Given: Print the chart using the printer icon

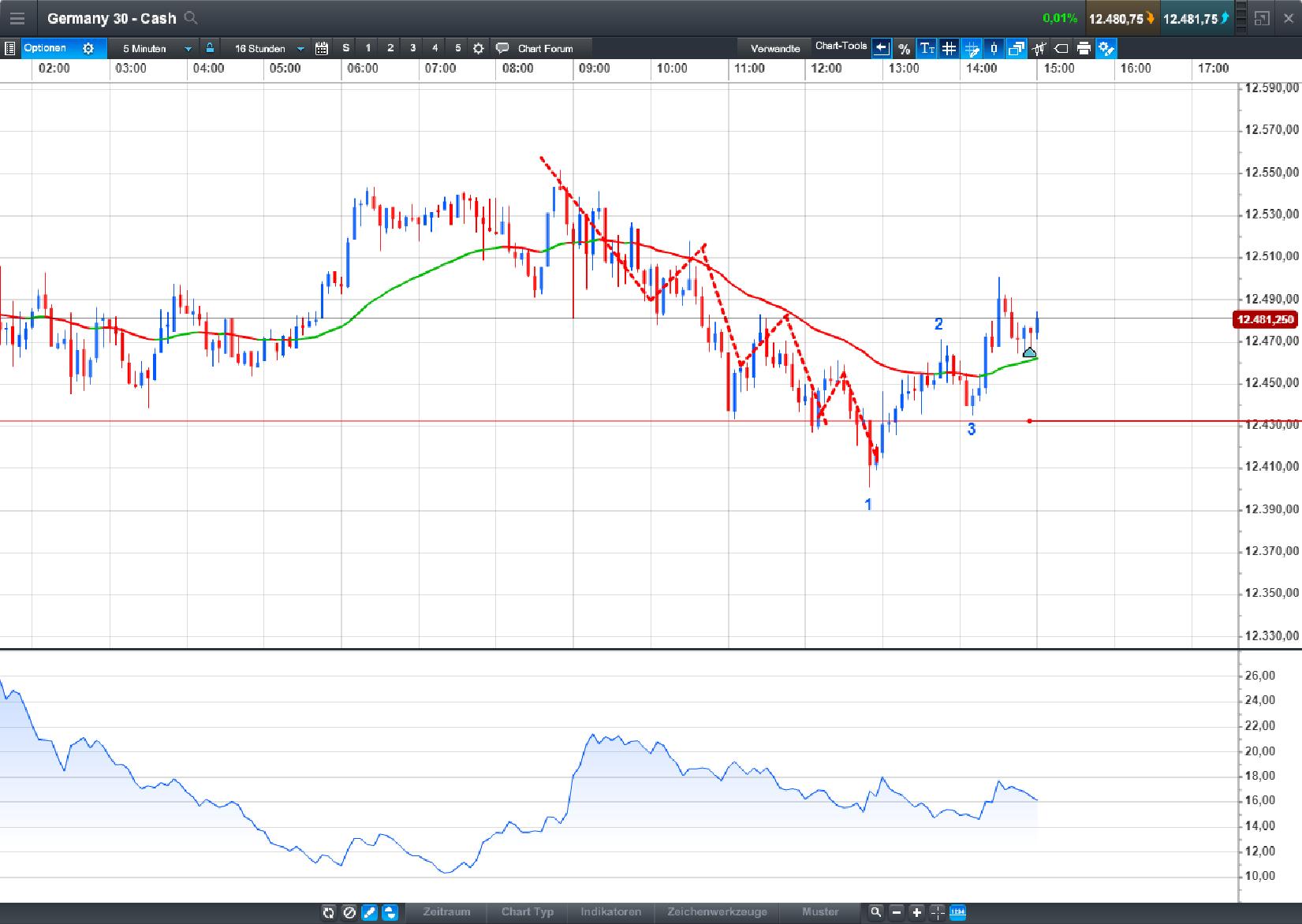Looking at the screenshot, I should 1084,48.
